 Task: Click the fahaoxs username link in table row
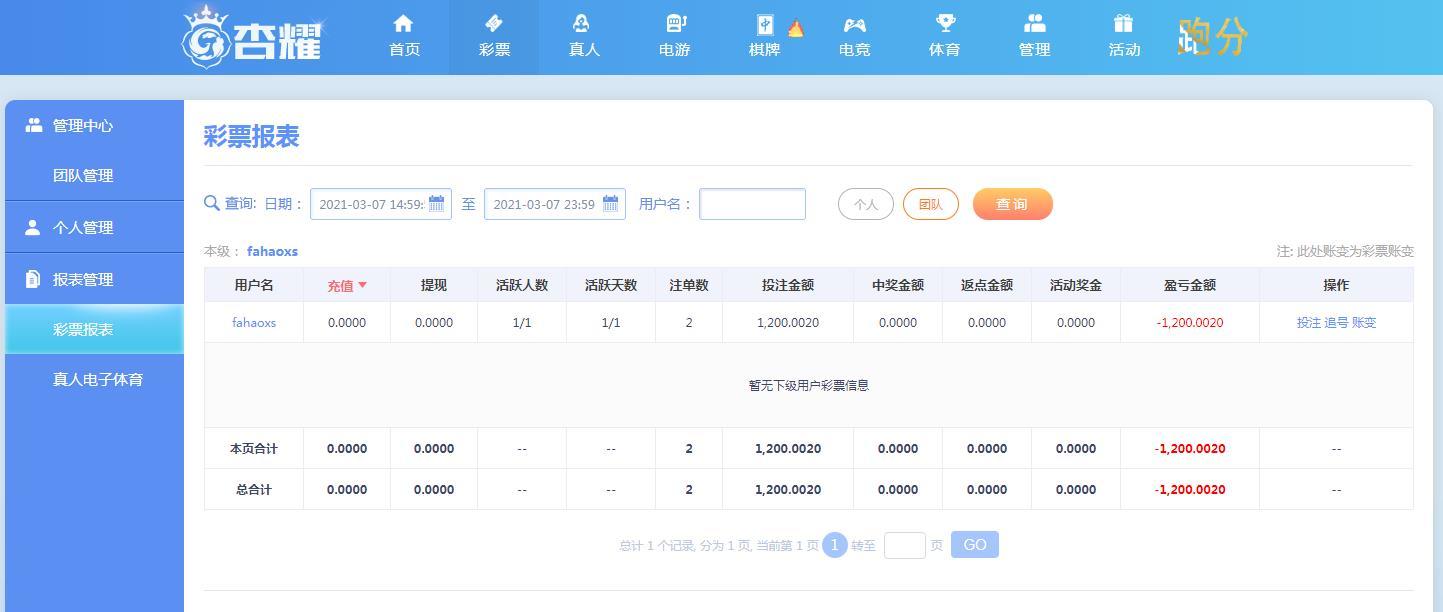(x=254, y=322)
